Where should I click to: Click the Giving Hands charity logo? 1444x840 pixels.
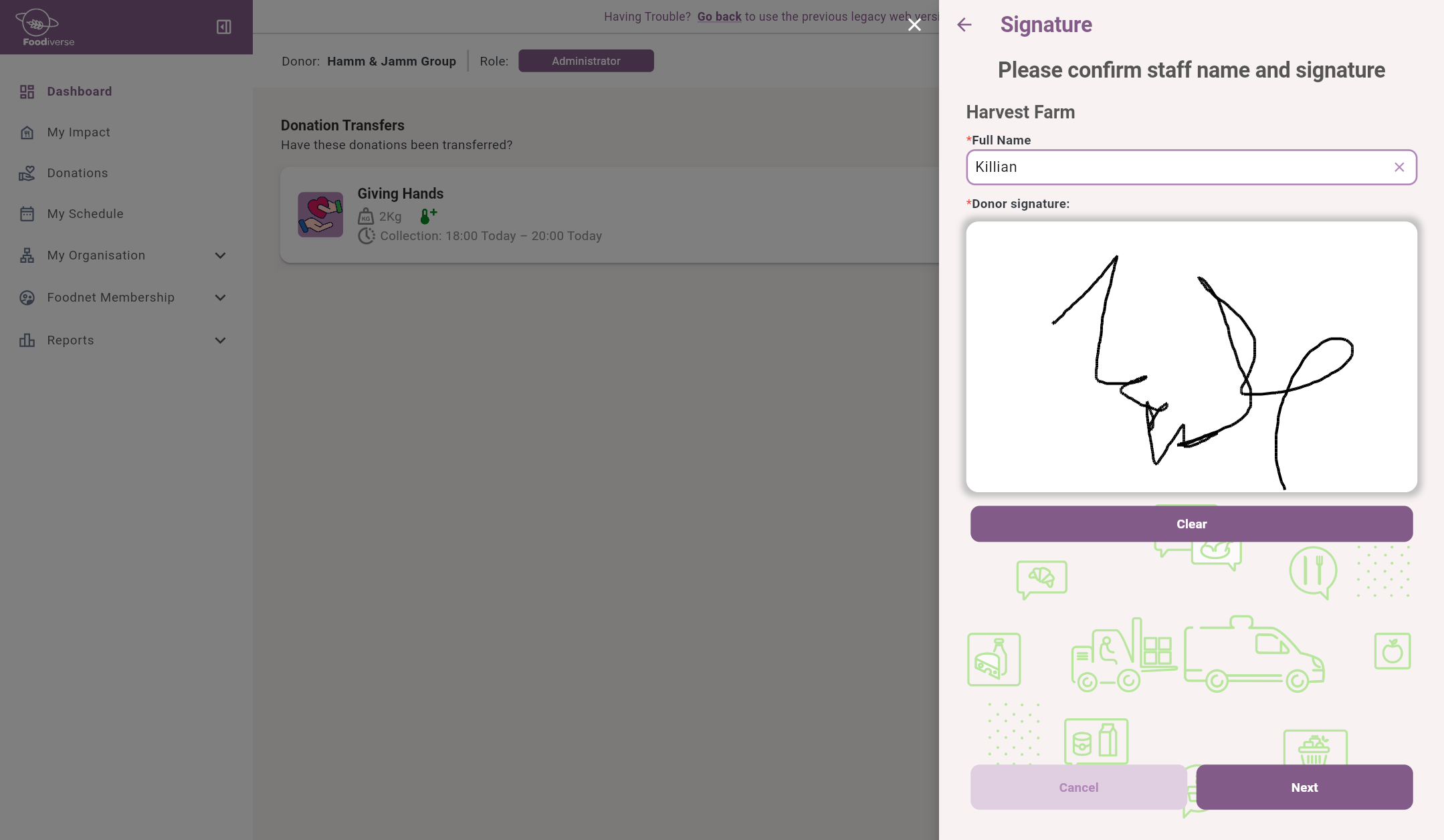(x=320, y=215)
